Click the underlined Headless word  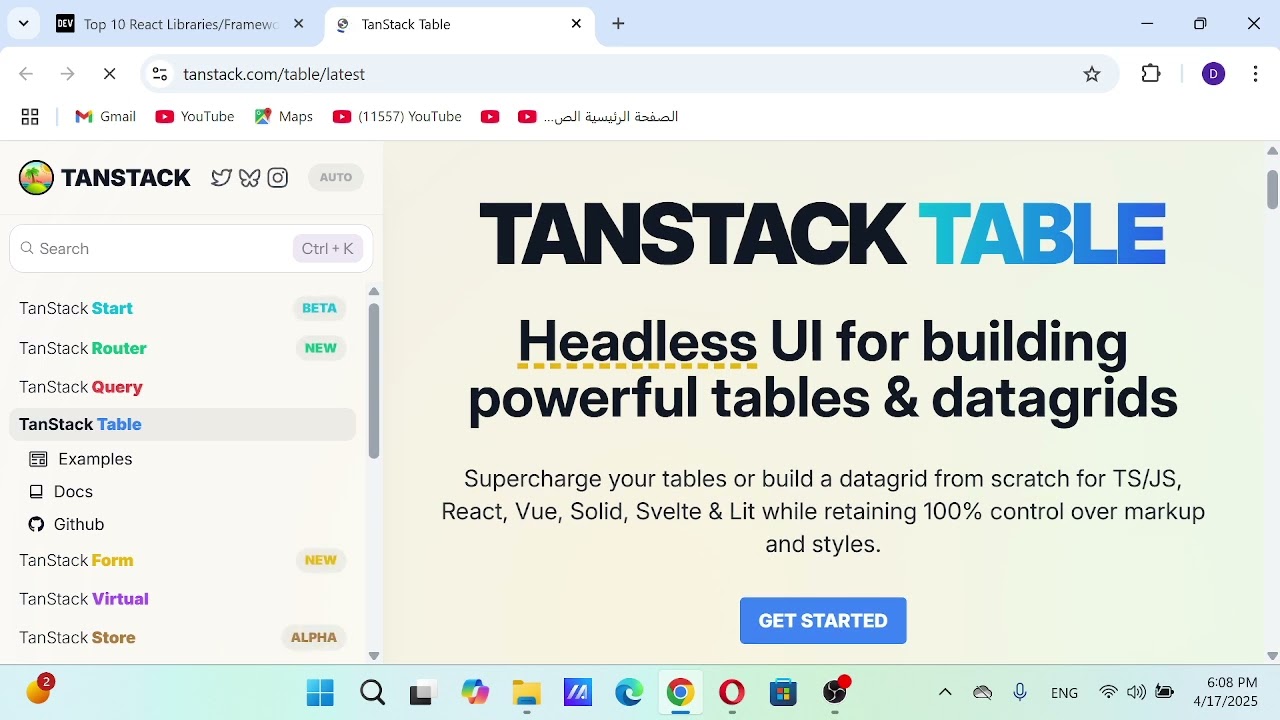coord(637,343)
